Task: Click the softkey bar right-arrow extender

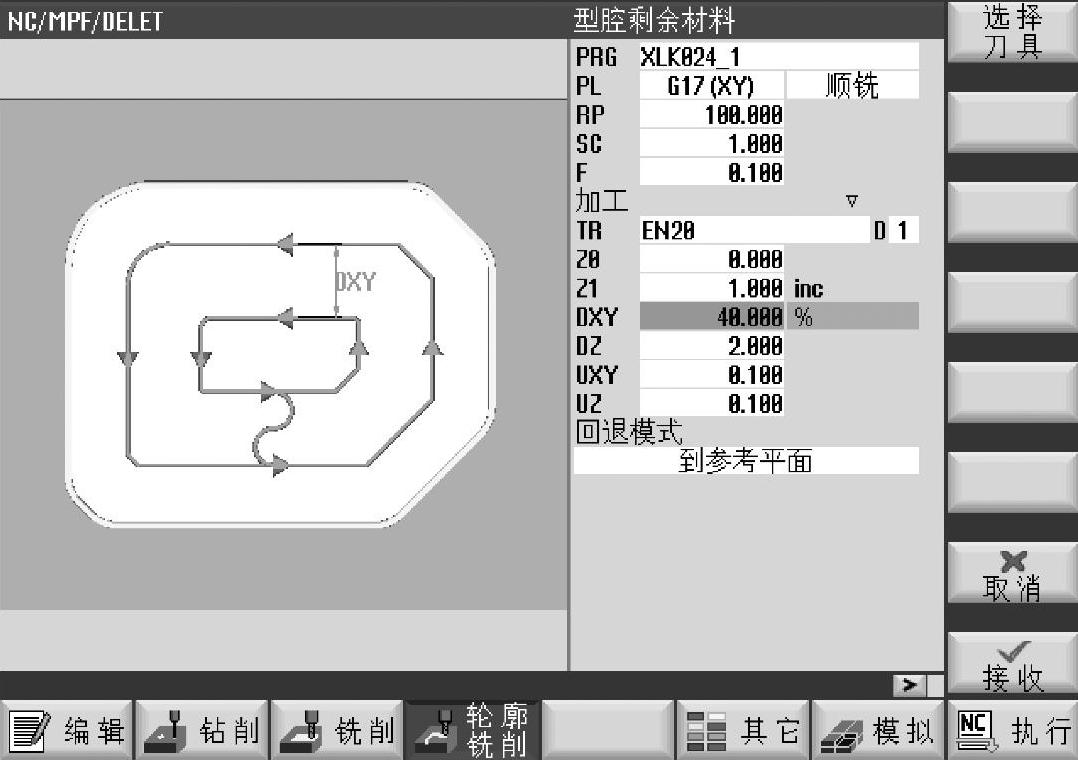Action: pos(909,685)
